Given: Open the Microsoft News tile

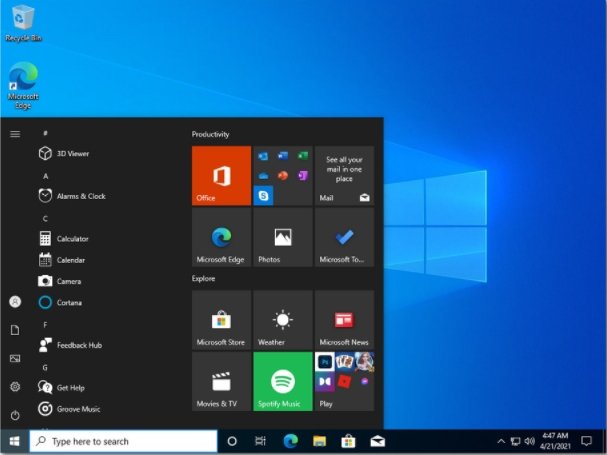Looking at the screenshot, I should click(x=344, y=320).
